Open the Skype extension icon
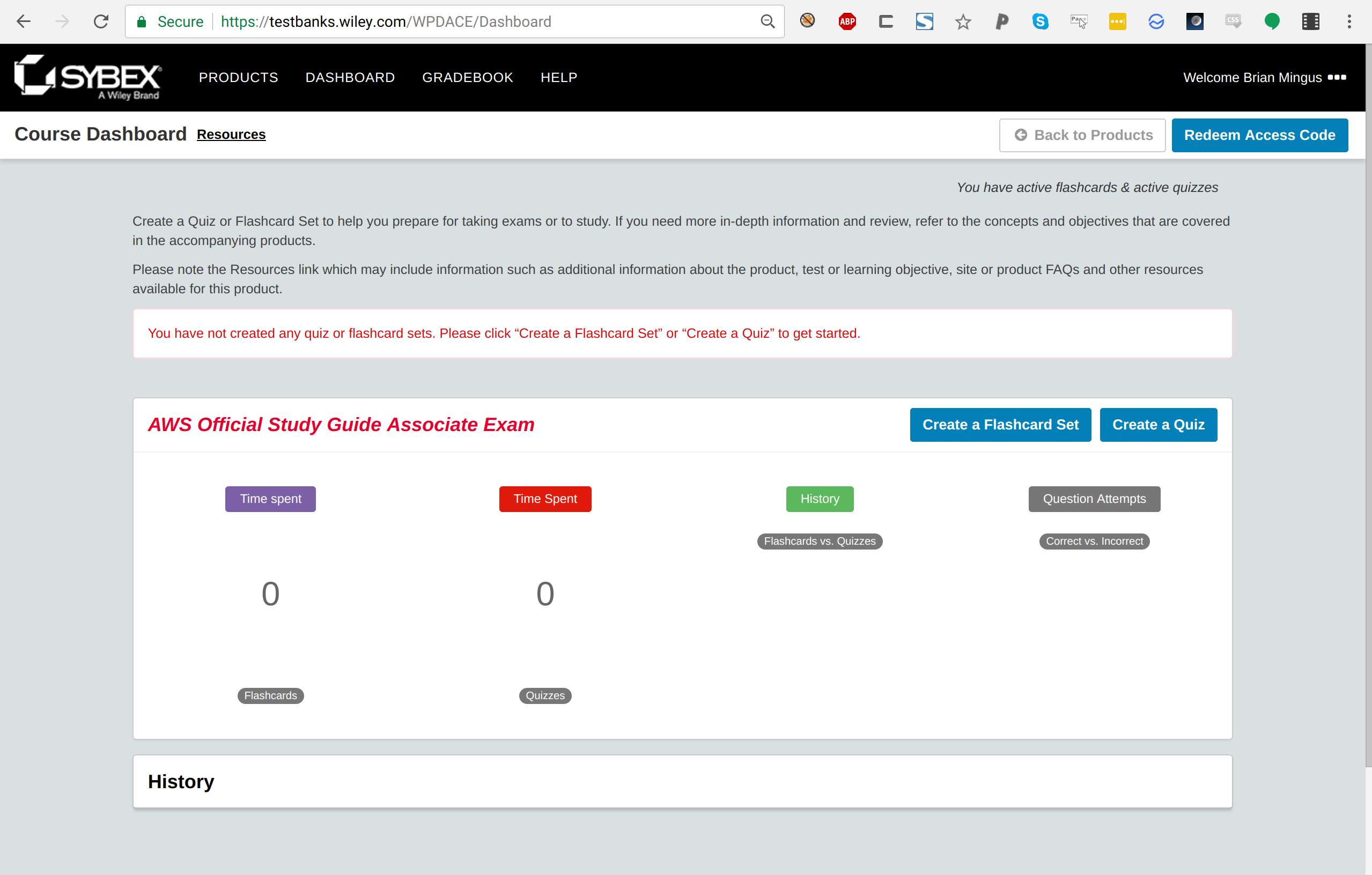The image size is (1372, 875). [1041, 21]
